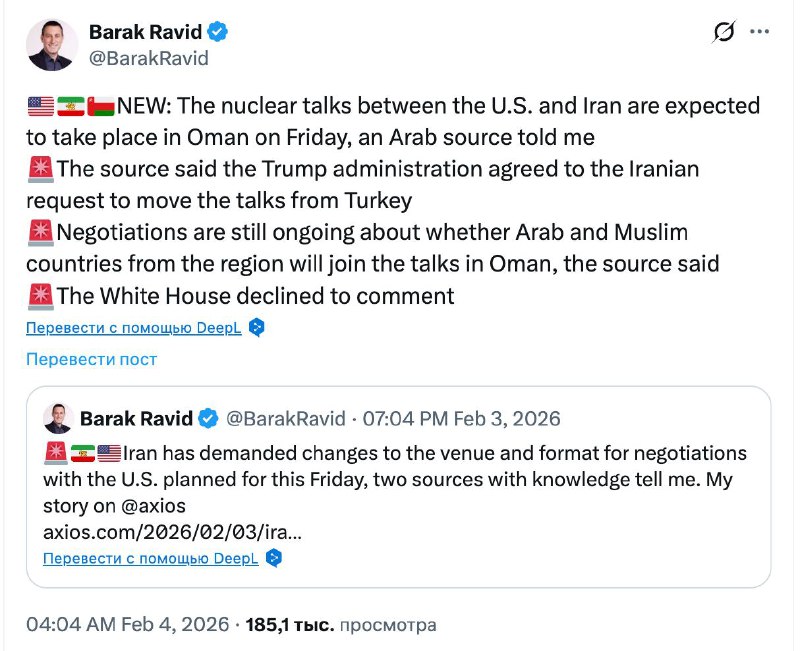800x651 pixels.
Task: Click the Grok slashed-circle icon
Action: 724,33
